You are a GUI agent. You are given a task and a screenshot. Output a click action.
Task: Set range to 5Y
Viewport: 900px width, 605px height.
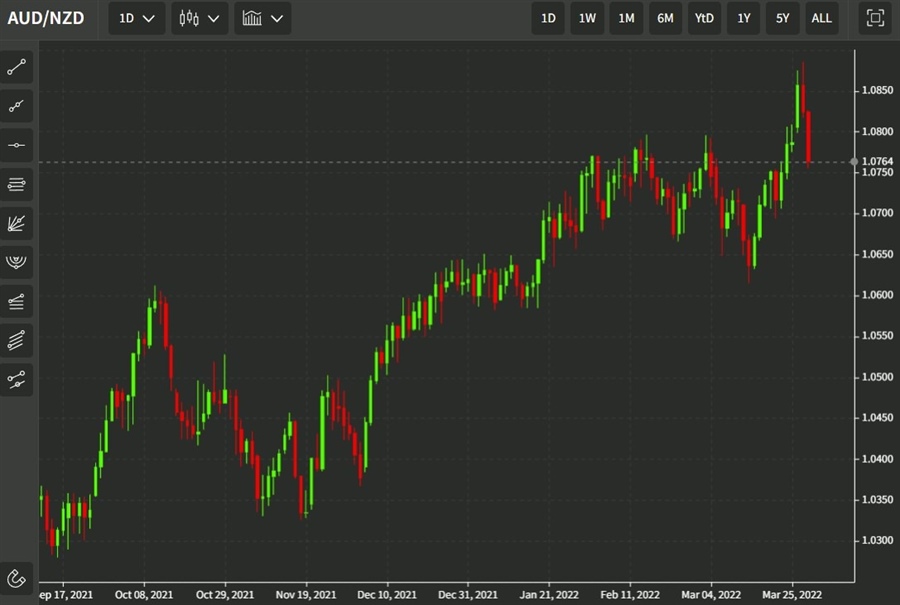(782, 18)
